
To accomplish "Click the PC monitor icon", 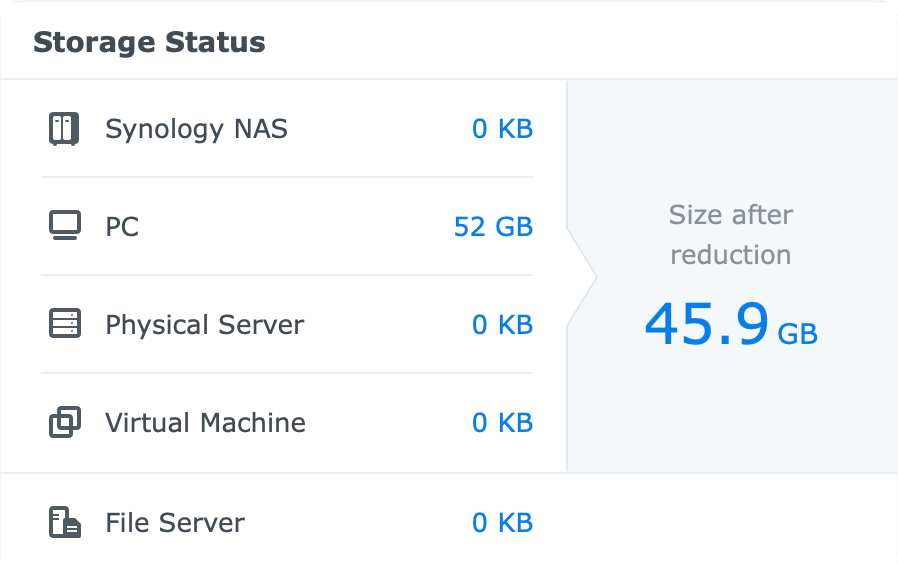I will [x=64, y=226].
